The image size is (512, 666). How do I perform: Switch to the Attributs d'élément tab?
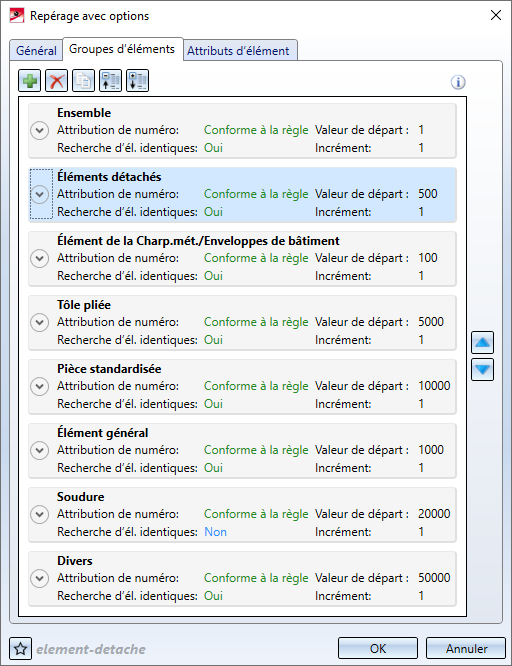click(x=238, y=51)
